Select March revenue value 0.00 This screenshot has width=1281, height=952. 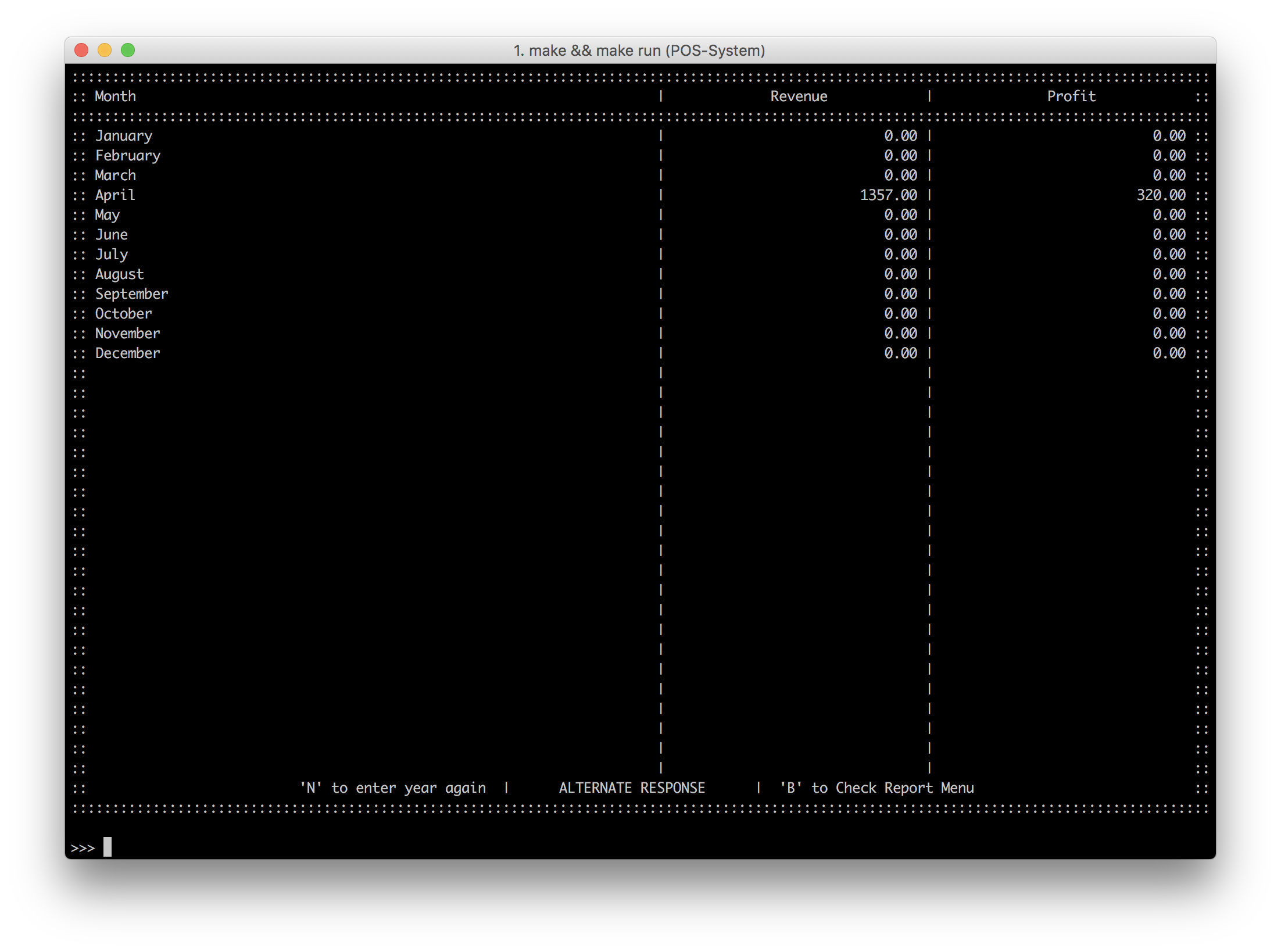click(x=901, y=176)
